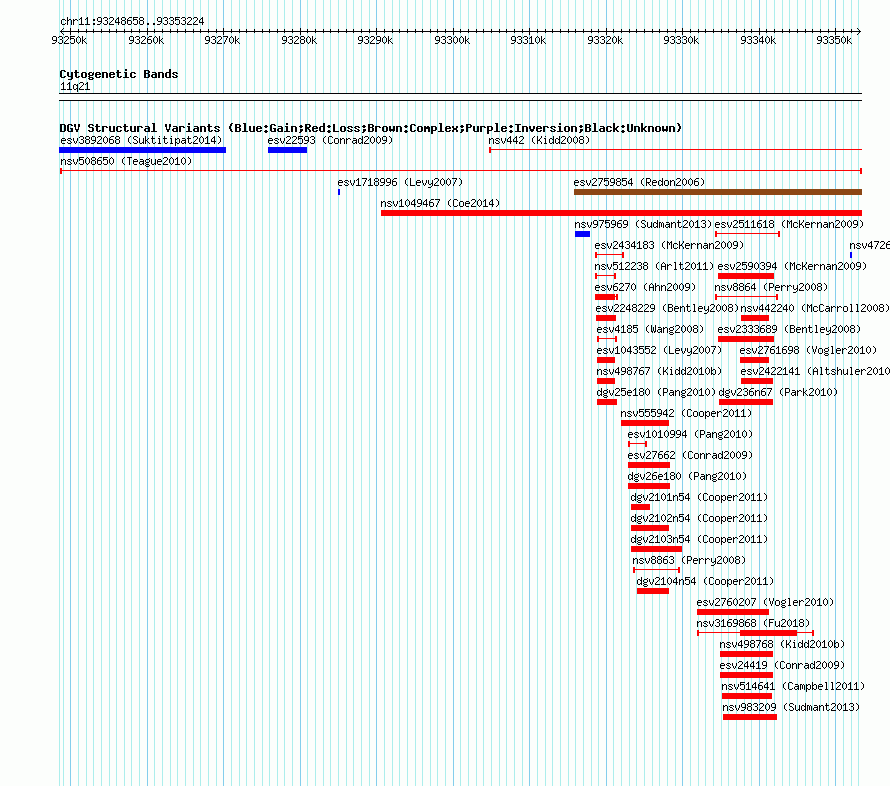This screenshot has height=786, width=890.
Task: Click esv6270 (Ahn2009) label
Action: [x=645, y=287]
